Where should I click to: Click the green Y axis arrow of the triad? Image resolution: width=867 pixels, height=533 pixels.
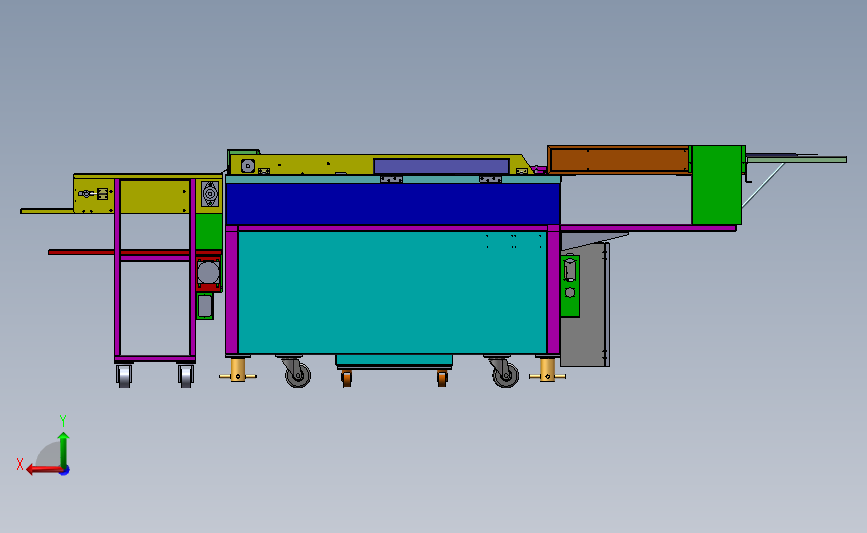(64, 449)
